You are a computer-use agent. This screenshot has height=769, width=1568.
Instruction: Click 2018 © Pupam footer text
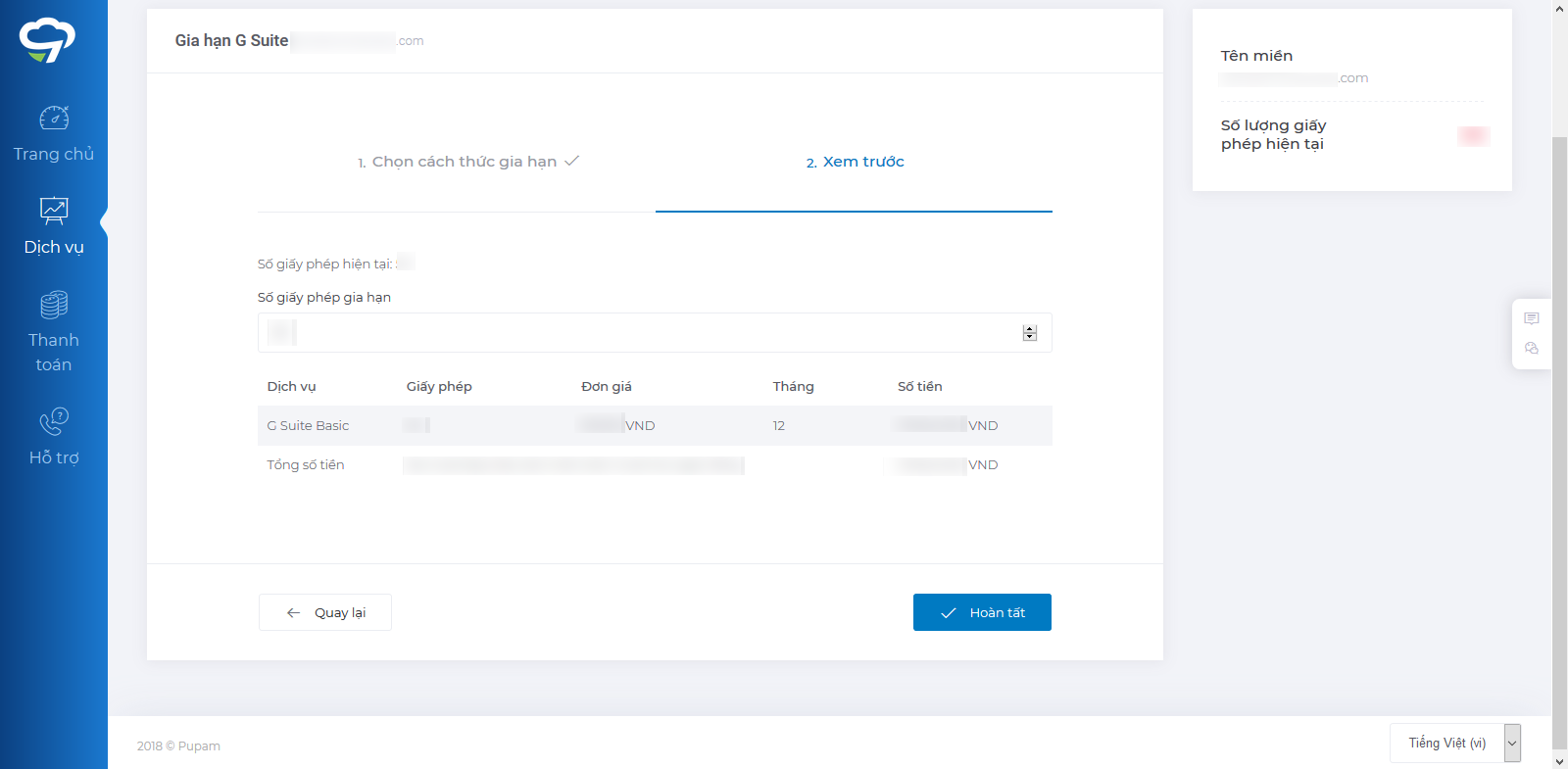(x=178, y=745)
